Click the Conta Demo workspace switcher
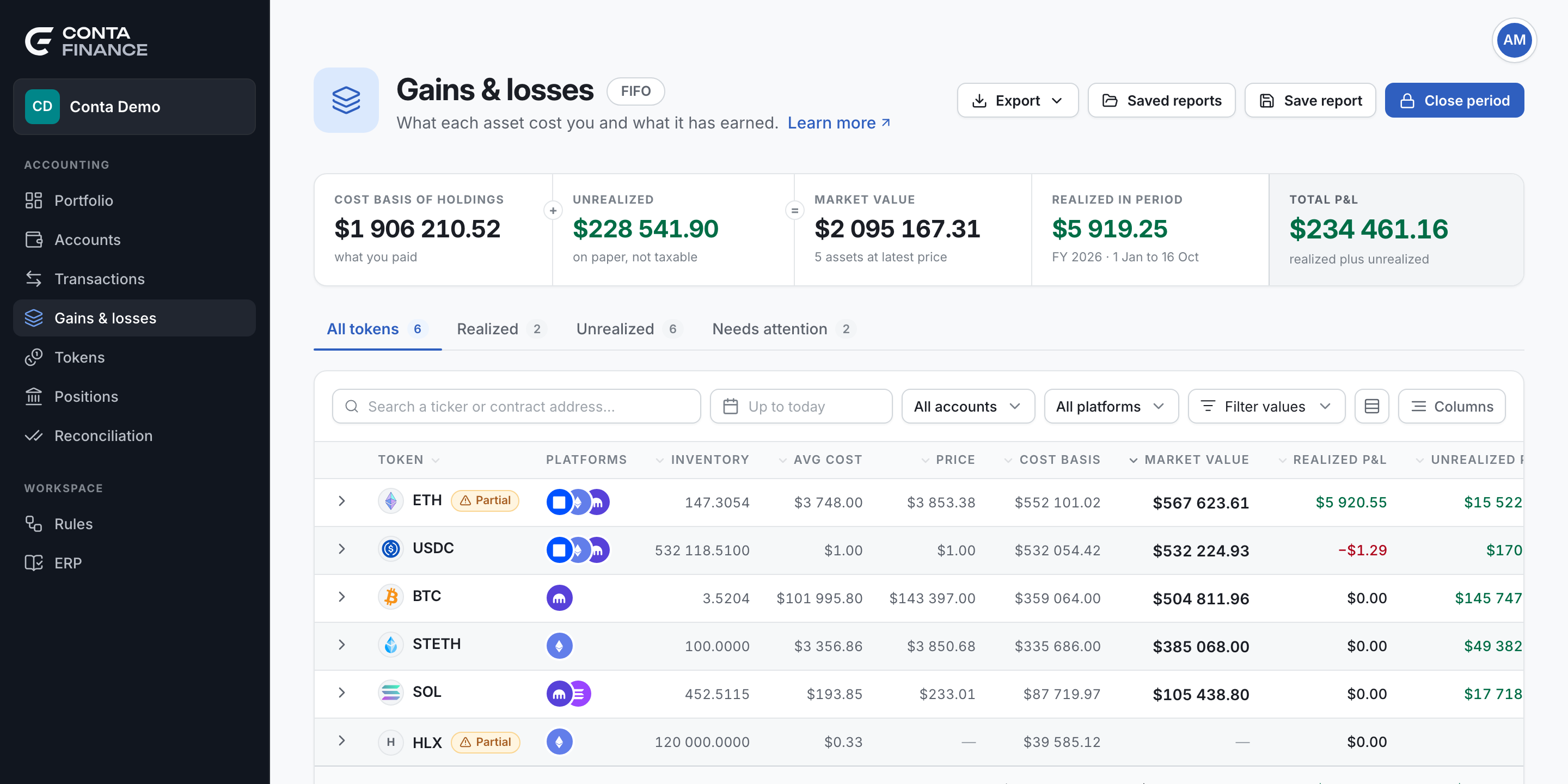 [x=134, y=107]
